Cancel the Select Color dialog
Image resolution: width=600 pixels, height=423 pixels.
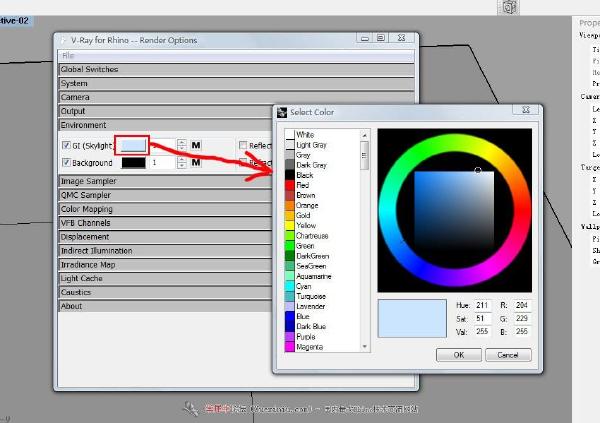click(x=508, y=355)
